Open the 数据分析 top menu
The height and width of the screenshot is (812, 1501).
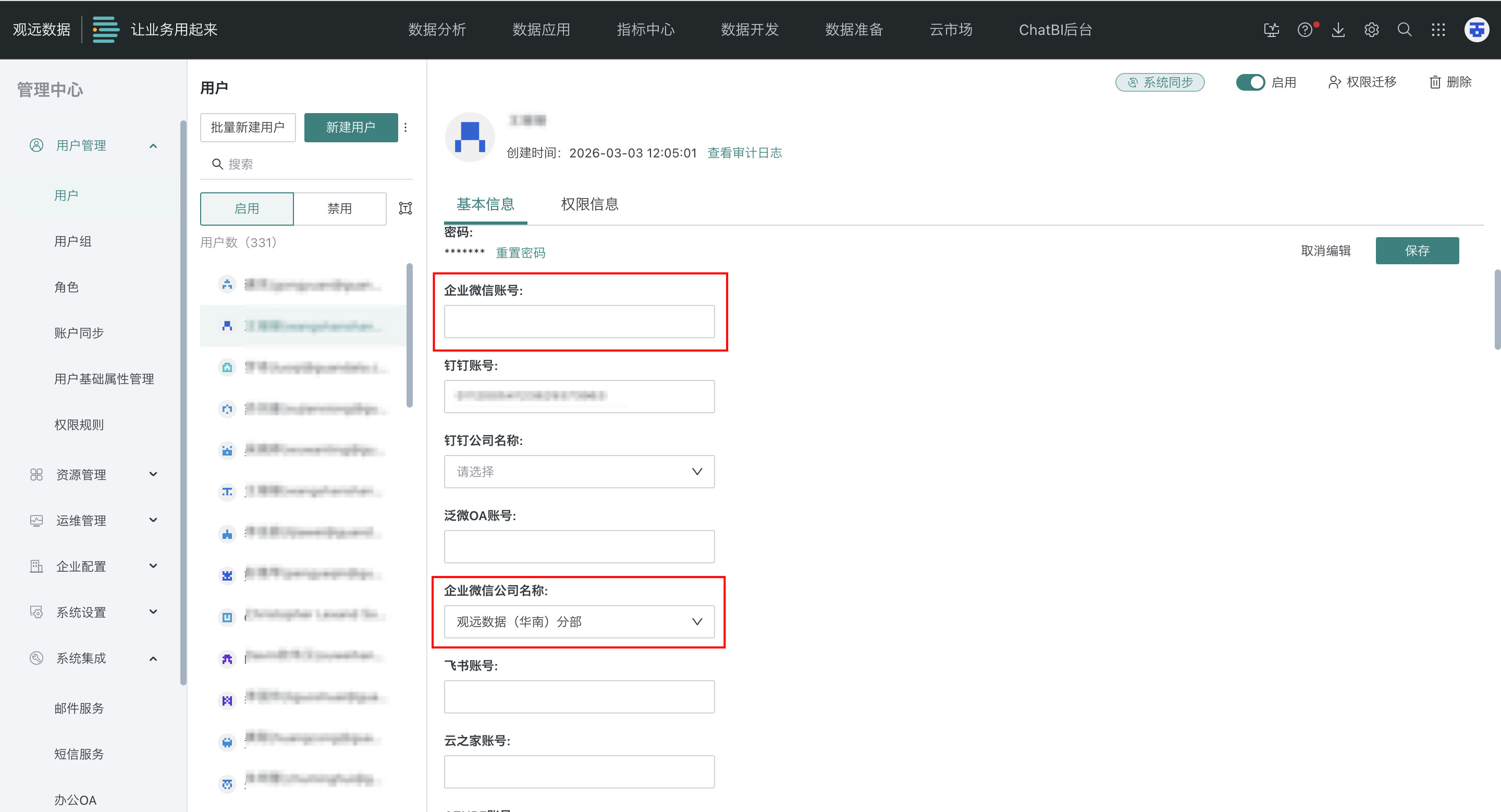point(437,30)
